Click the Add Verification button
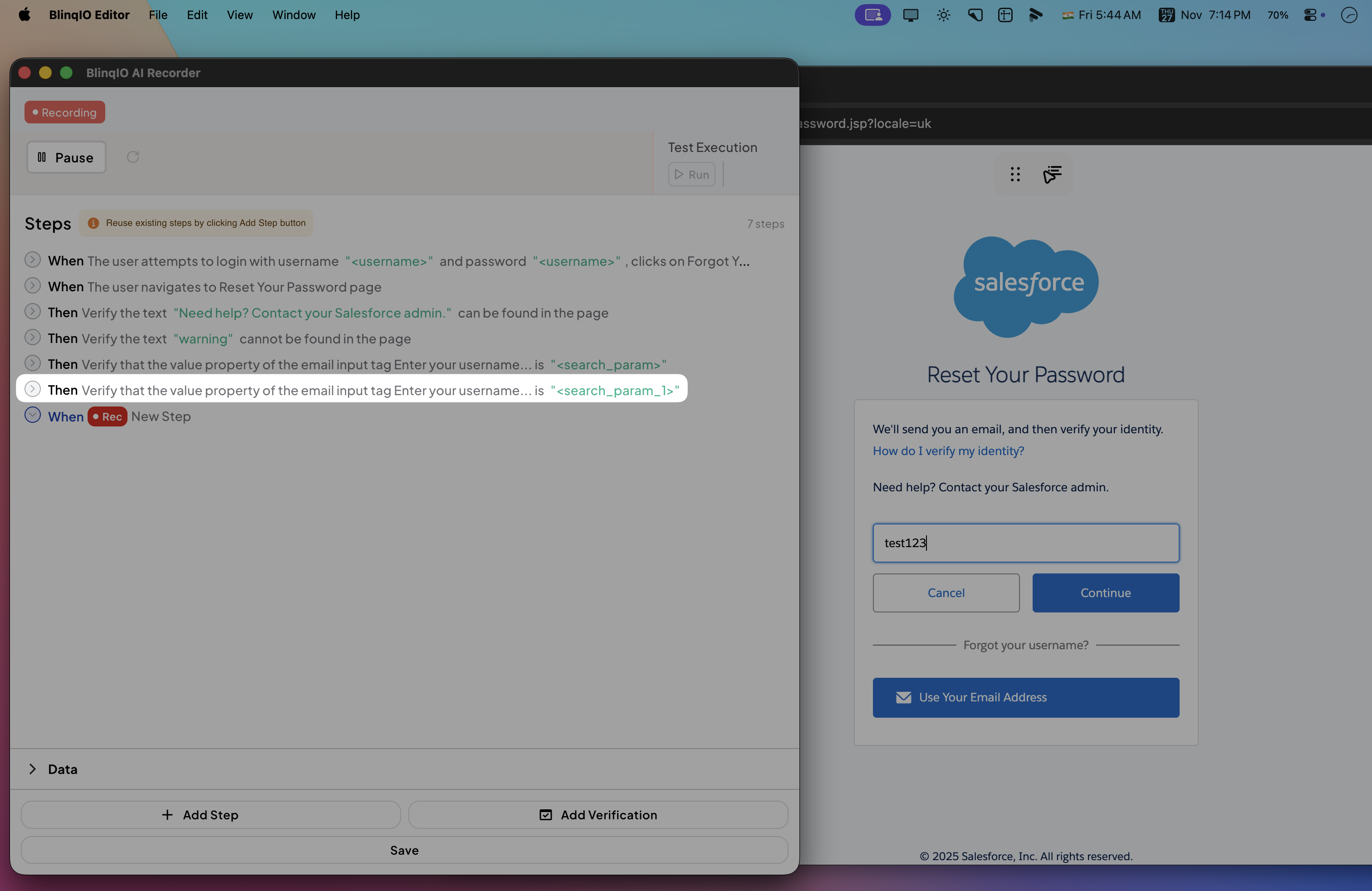The width and height of the screenshot is (1372, 891). [598, 814]
